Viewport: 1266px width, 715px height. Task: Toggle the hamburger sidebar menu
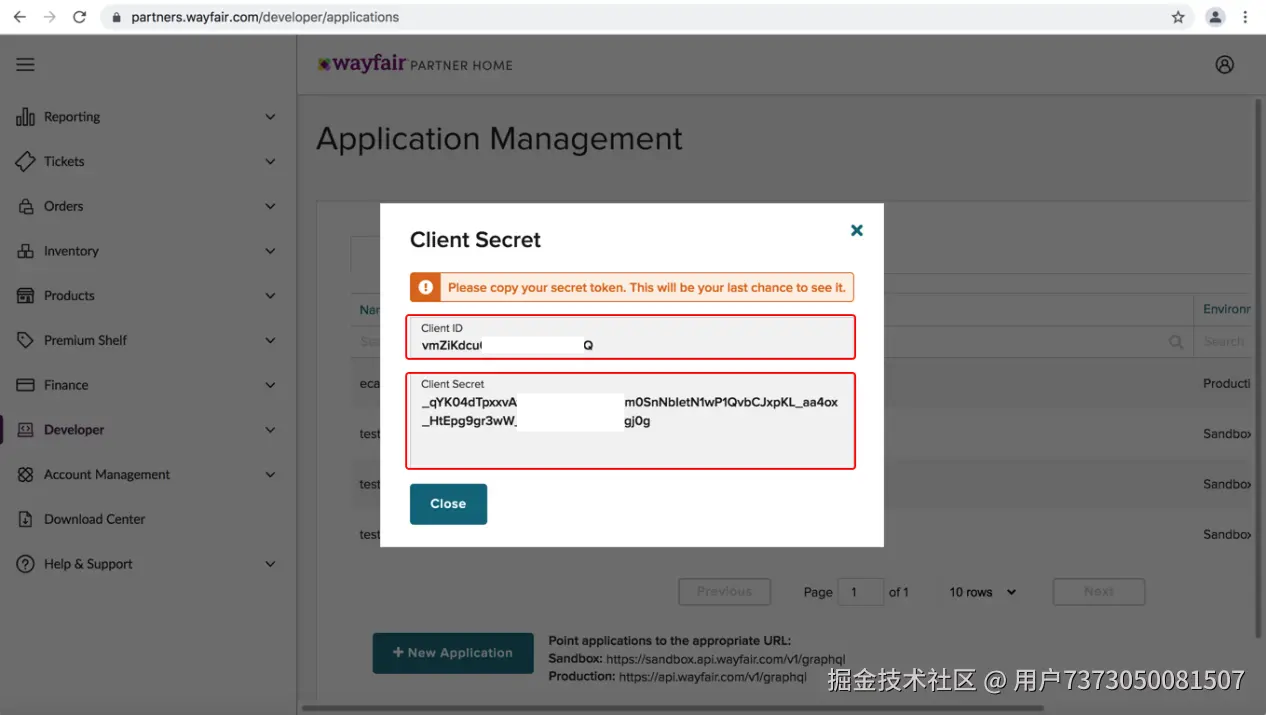(x=25, y=64)
